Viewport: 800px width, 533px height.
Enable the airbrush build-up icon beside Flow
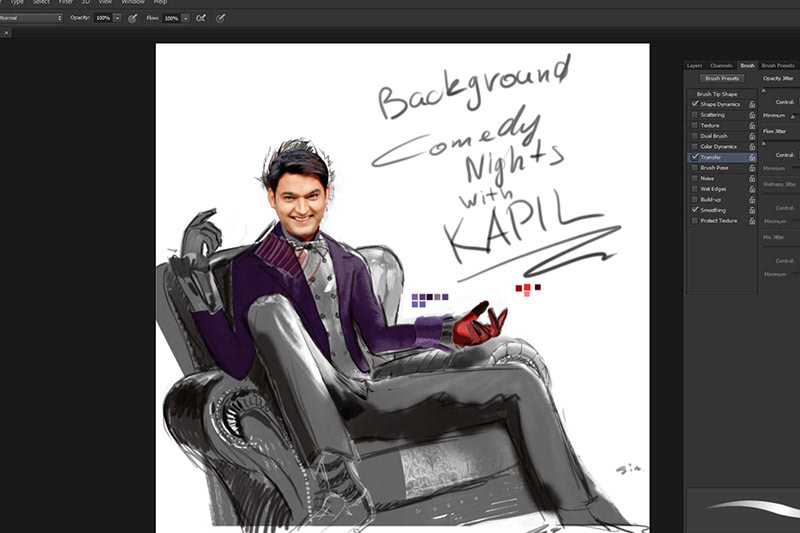click(x=201, y=18)
